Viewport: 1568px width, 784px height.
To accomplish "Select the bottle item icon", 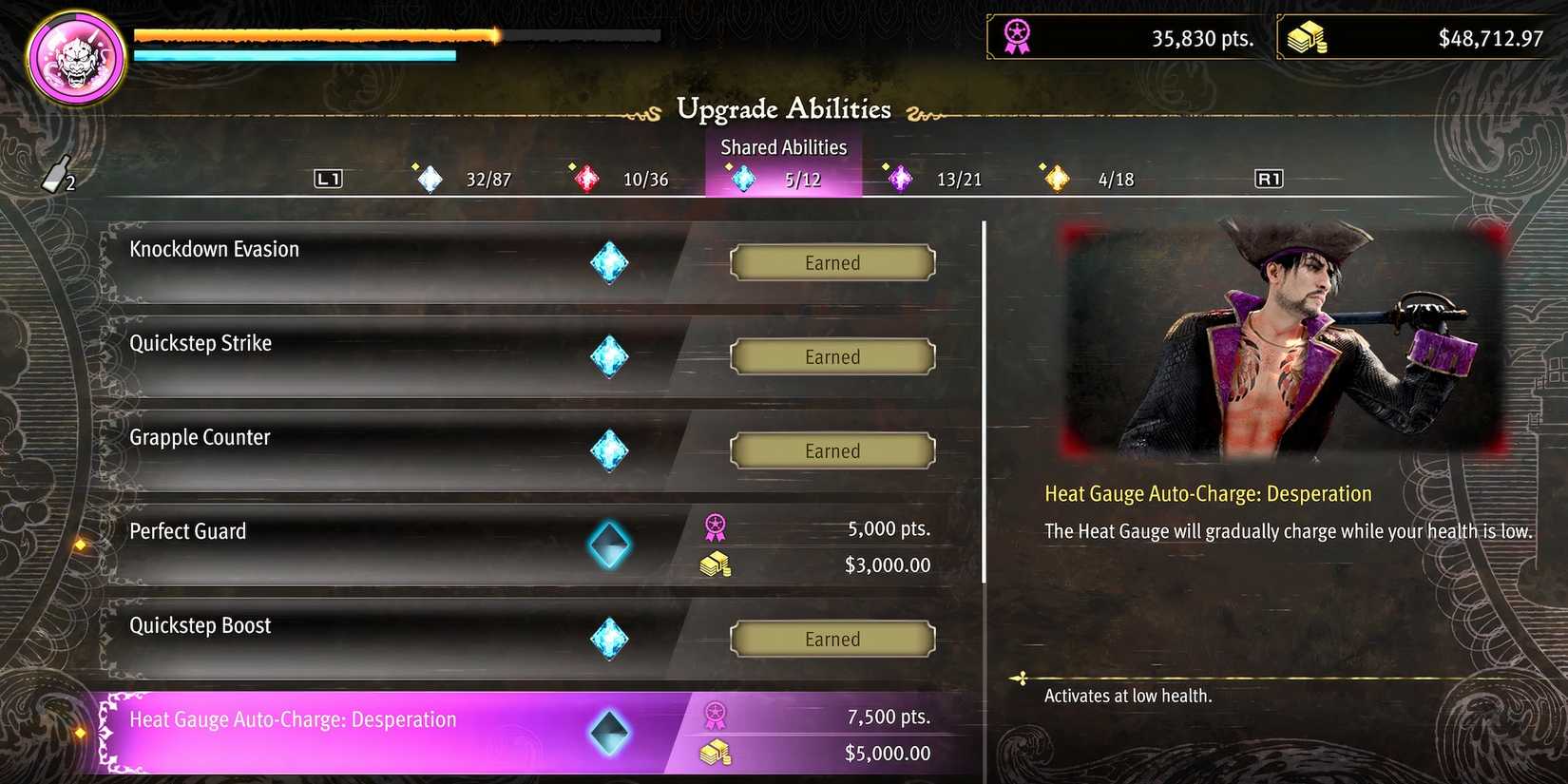I will (56, 174).
